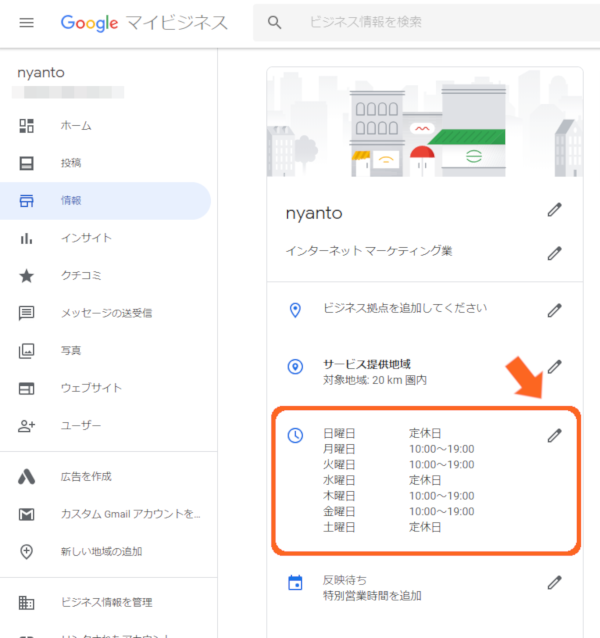
Task: Open 広告を作成 in sidebar
Action: pos(105,476)
